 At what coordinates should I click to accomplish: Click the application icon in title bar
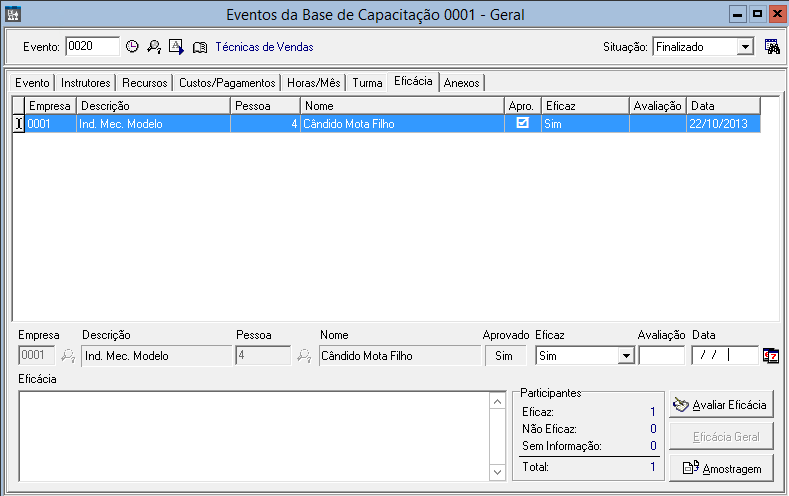(11, 14)
